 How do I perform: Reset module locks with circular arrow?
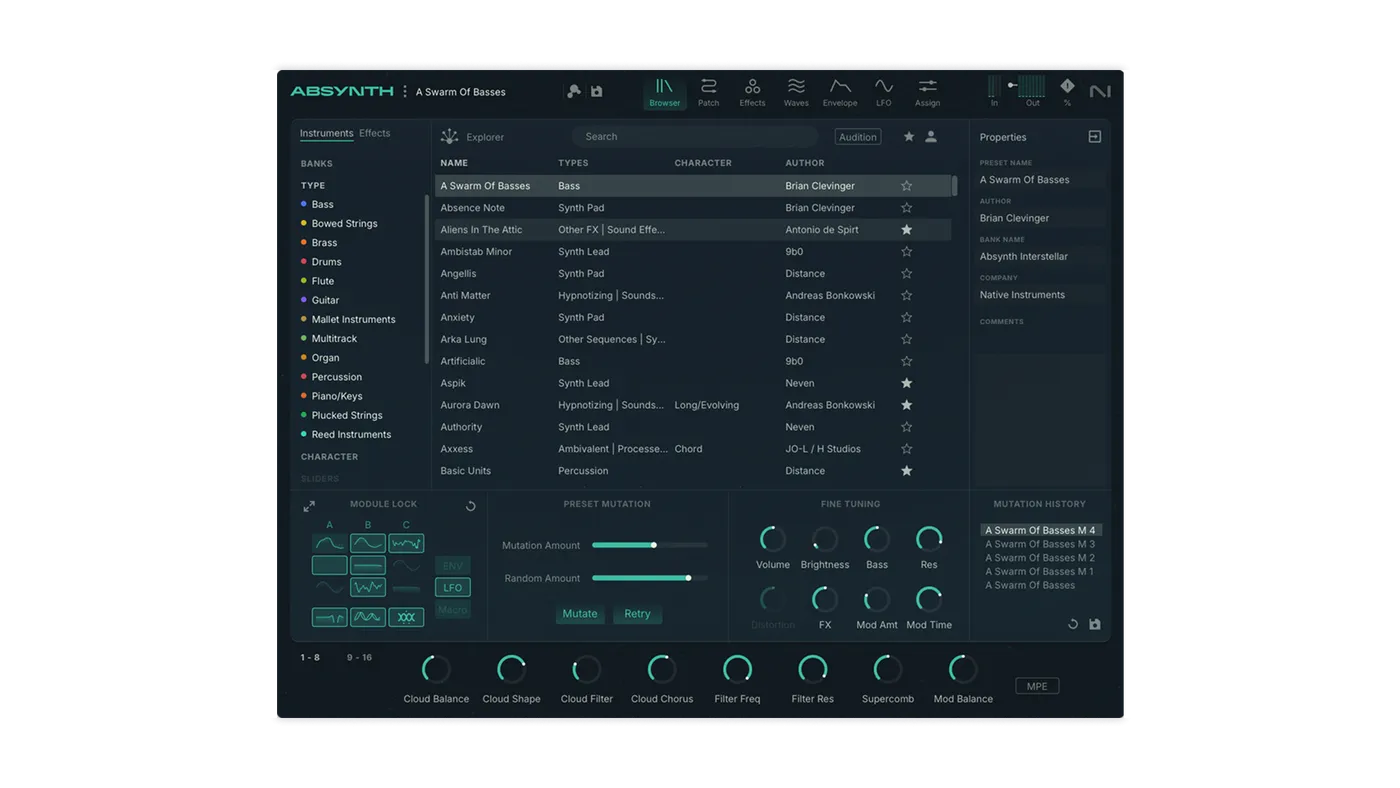tap(471, 506)
